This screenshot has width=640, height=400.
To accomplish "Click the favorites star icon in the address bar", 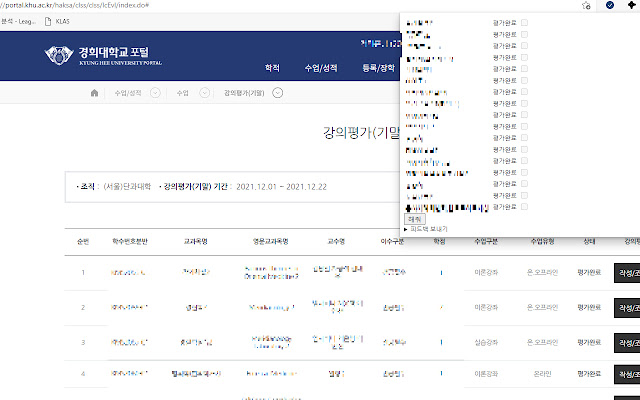I will [x=586, y=5].
